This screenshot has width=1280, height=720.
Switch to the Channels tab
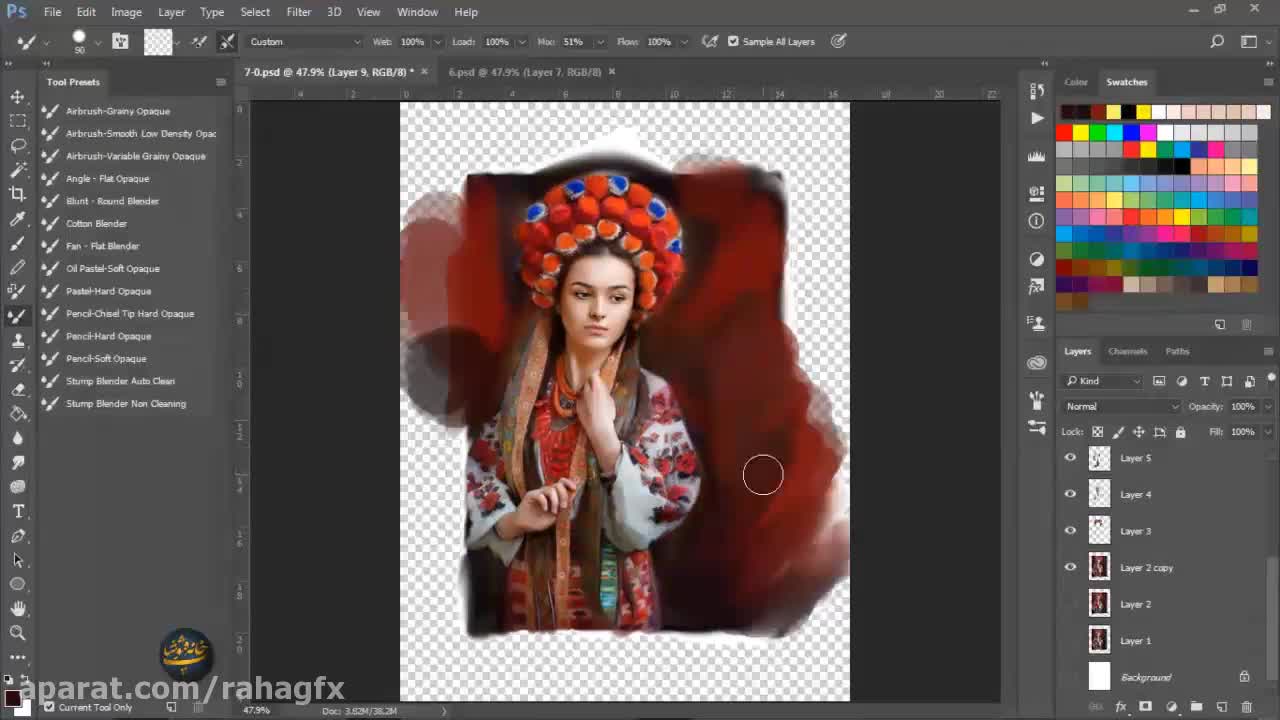pyautogui.click(x=1127, y=351)
